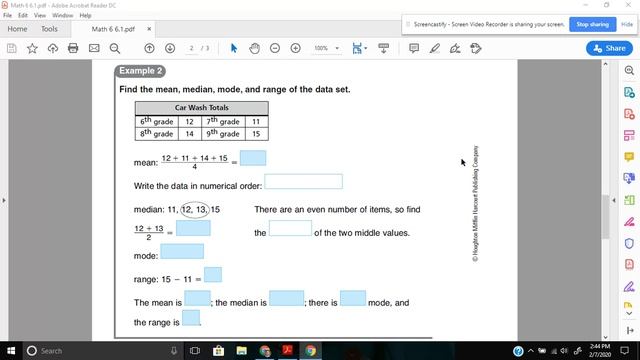Screen dimensions: 640x360
Task: Zoom in with plus button
Action: coord(296,48)
